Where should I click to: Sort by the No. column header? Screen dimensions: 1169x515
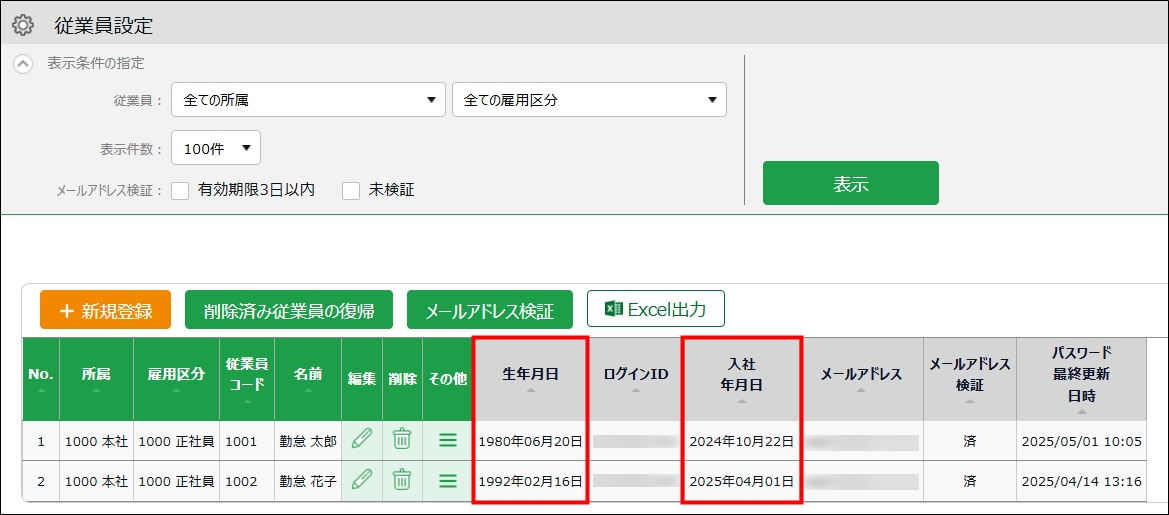point(41,379)
